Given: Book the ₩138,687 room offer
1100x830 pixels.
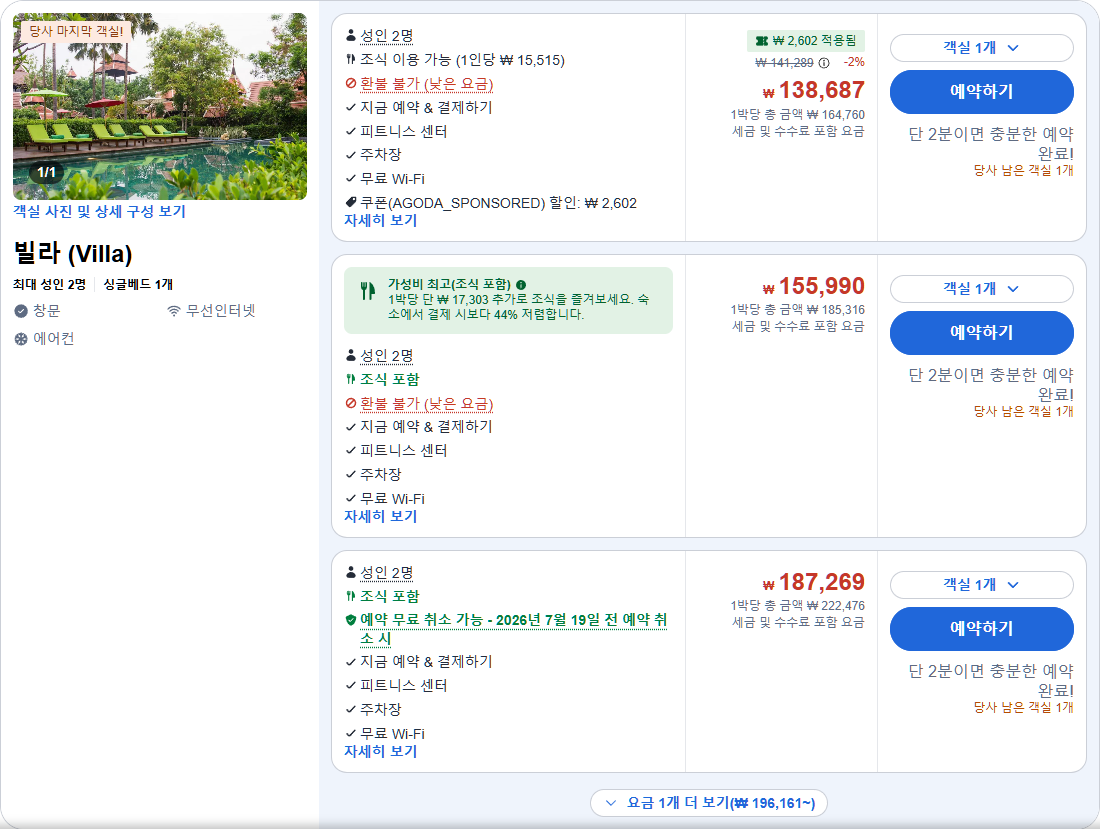Looking at the screenshot, I should coord(981,92).
